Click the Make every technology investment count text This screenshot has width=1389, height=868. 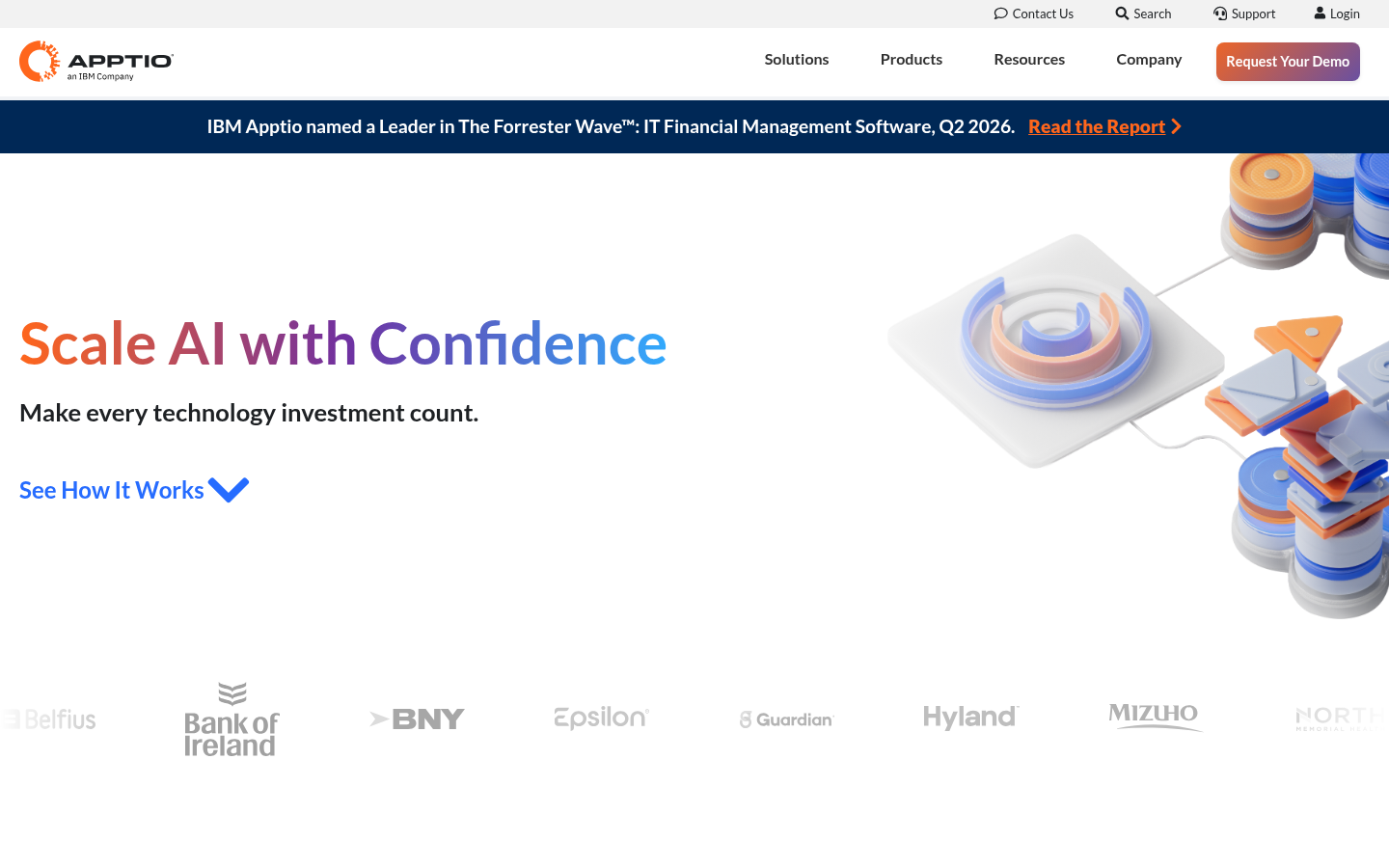249,413
